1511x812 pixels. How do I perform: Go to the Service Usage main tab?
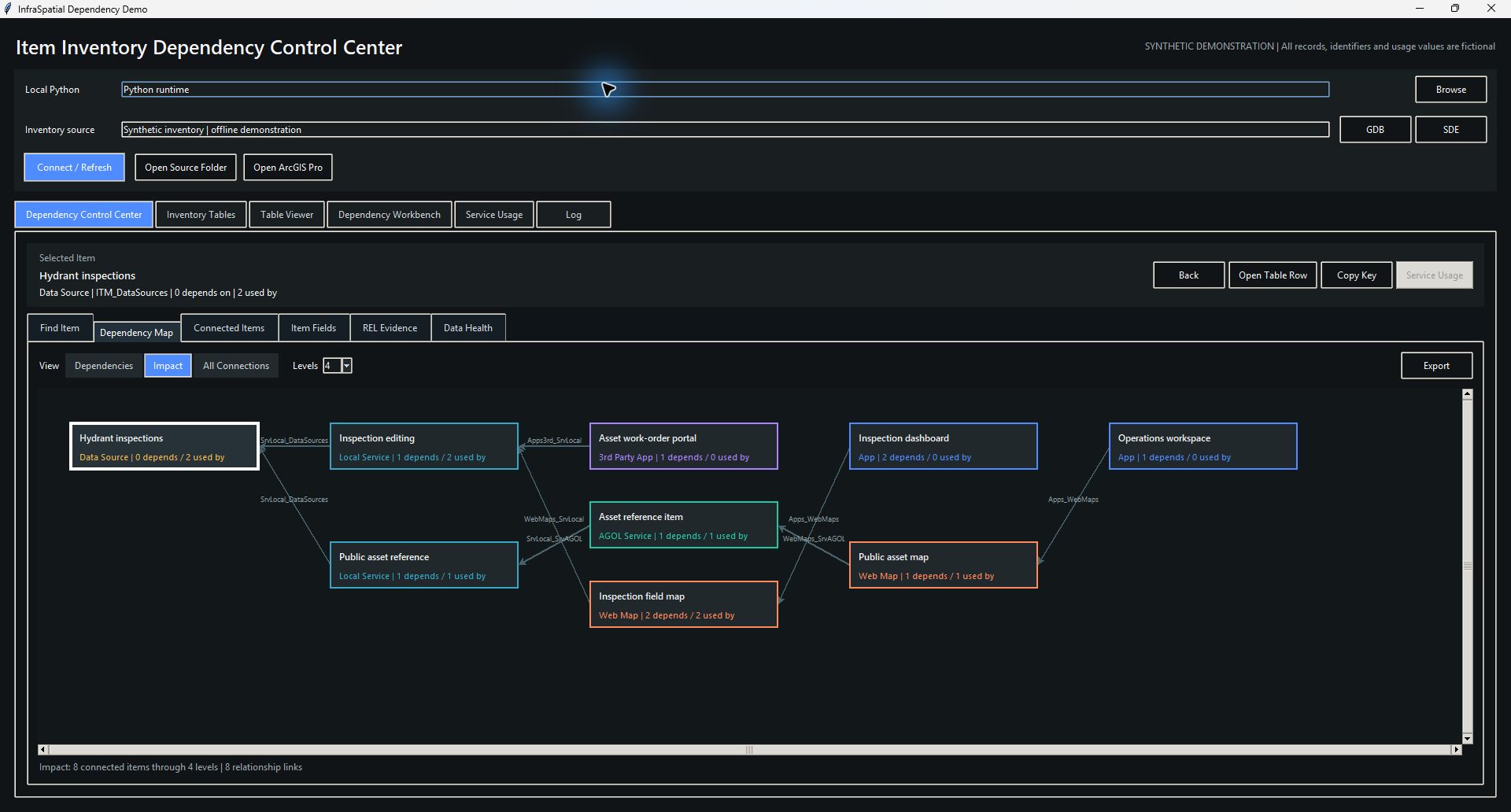pos(494,215)
